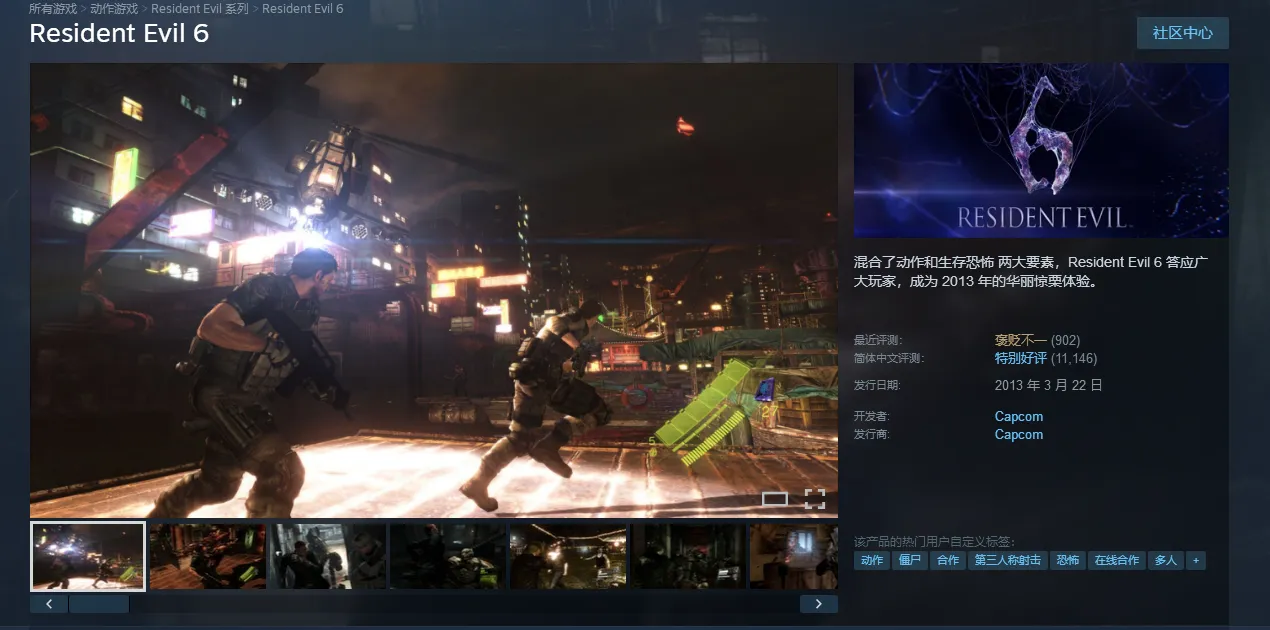Click the thumbnail strip scrollbar handle
1270x630 pixels.
pyautogui.click(x=99, y=604)
